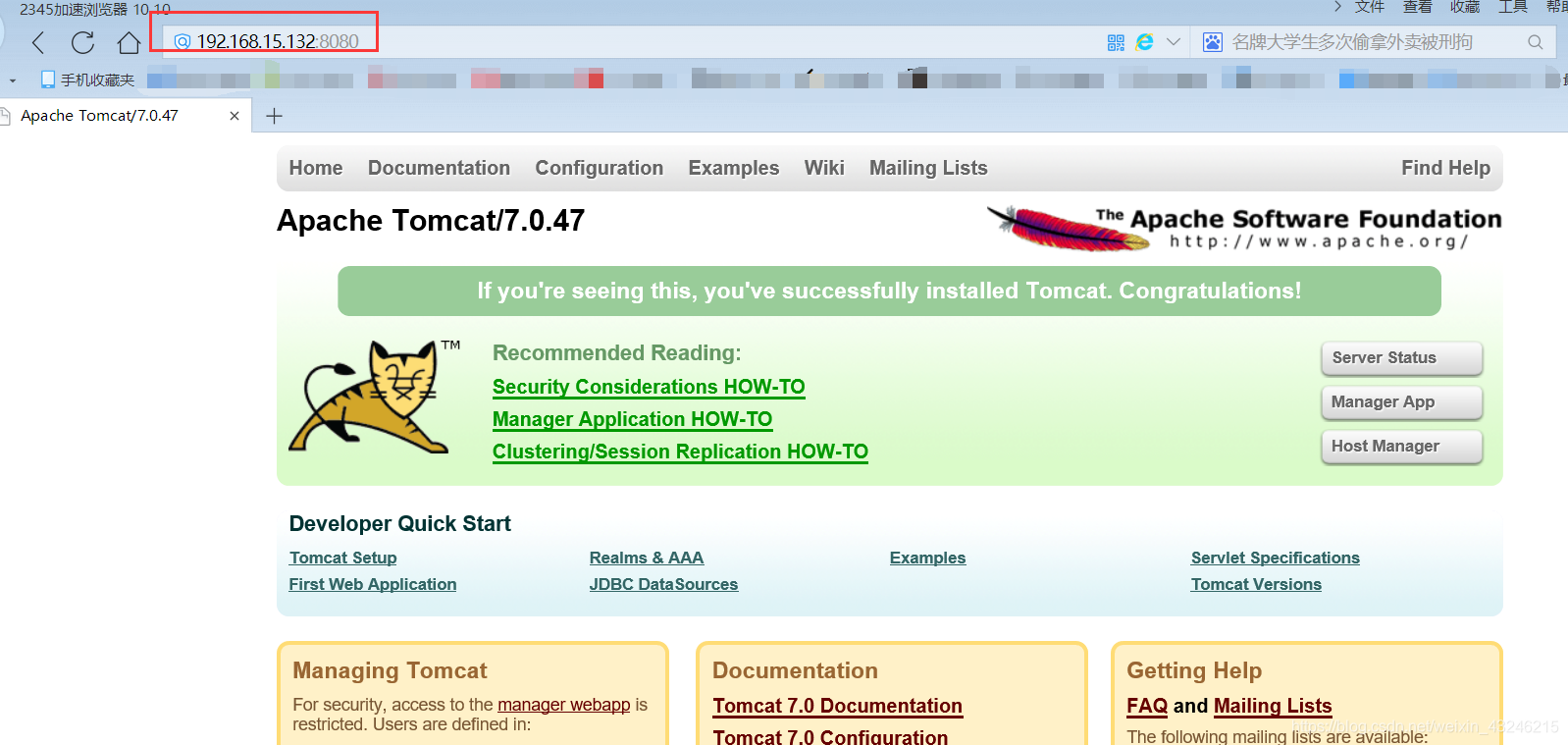This screenshot has width=1568, height=745.
Task: Open the Servlet Specifications link
Action: click(1276, 558)
